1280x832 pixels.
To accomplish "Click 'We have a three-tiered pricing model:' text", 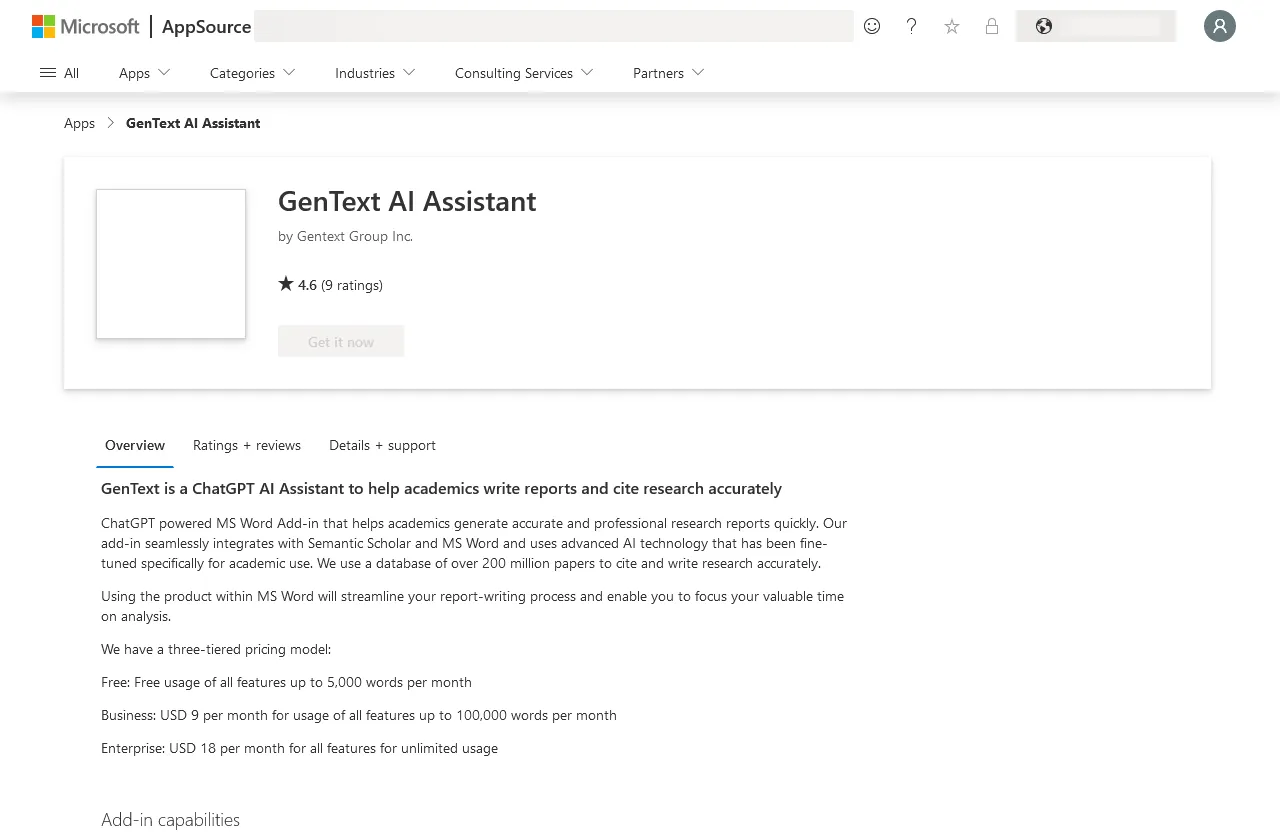I will pyautogui.click(x=216, y=649).
